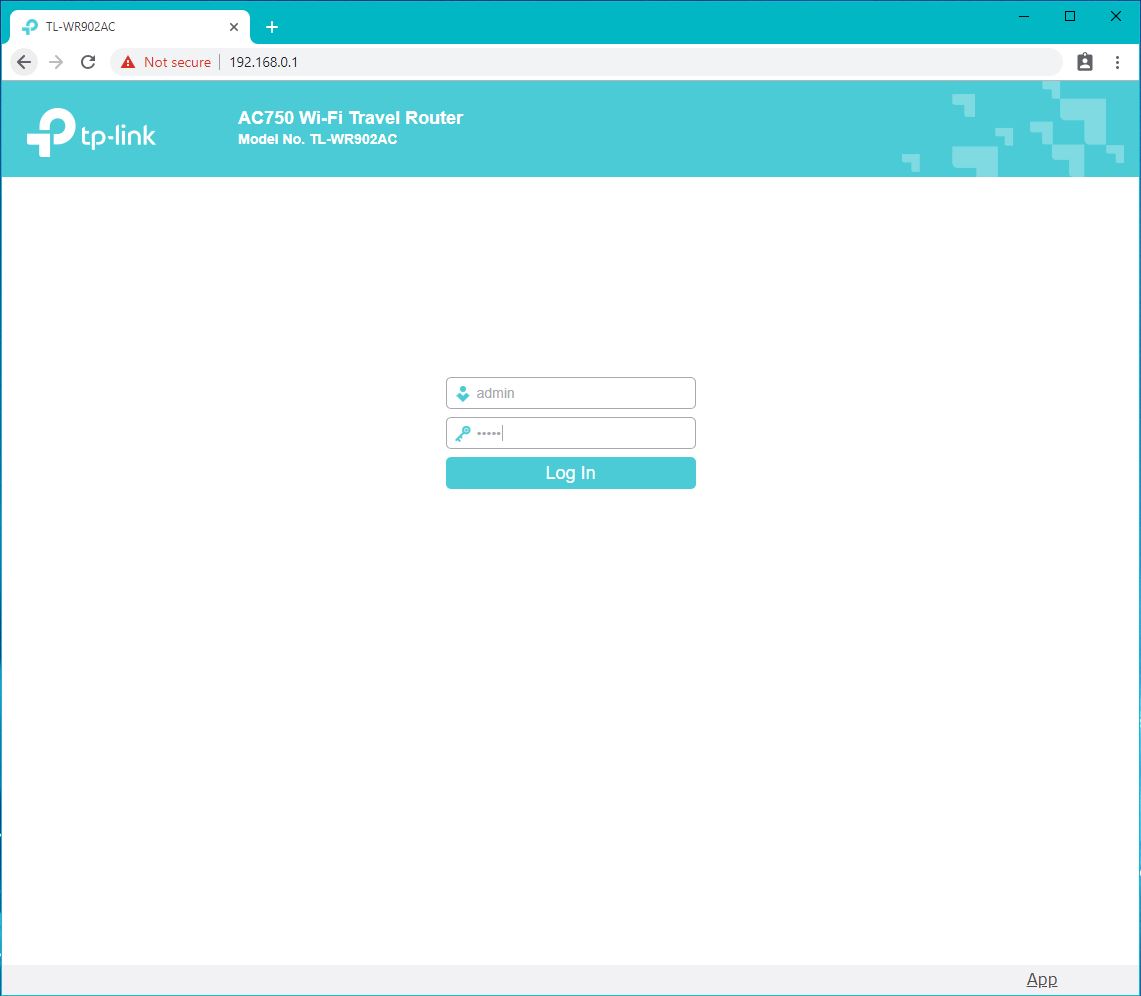Click the key icon in password field
Viewport: 1141px width, 996px height.
point(463,434)
